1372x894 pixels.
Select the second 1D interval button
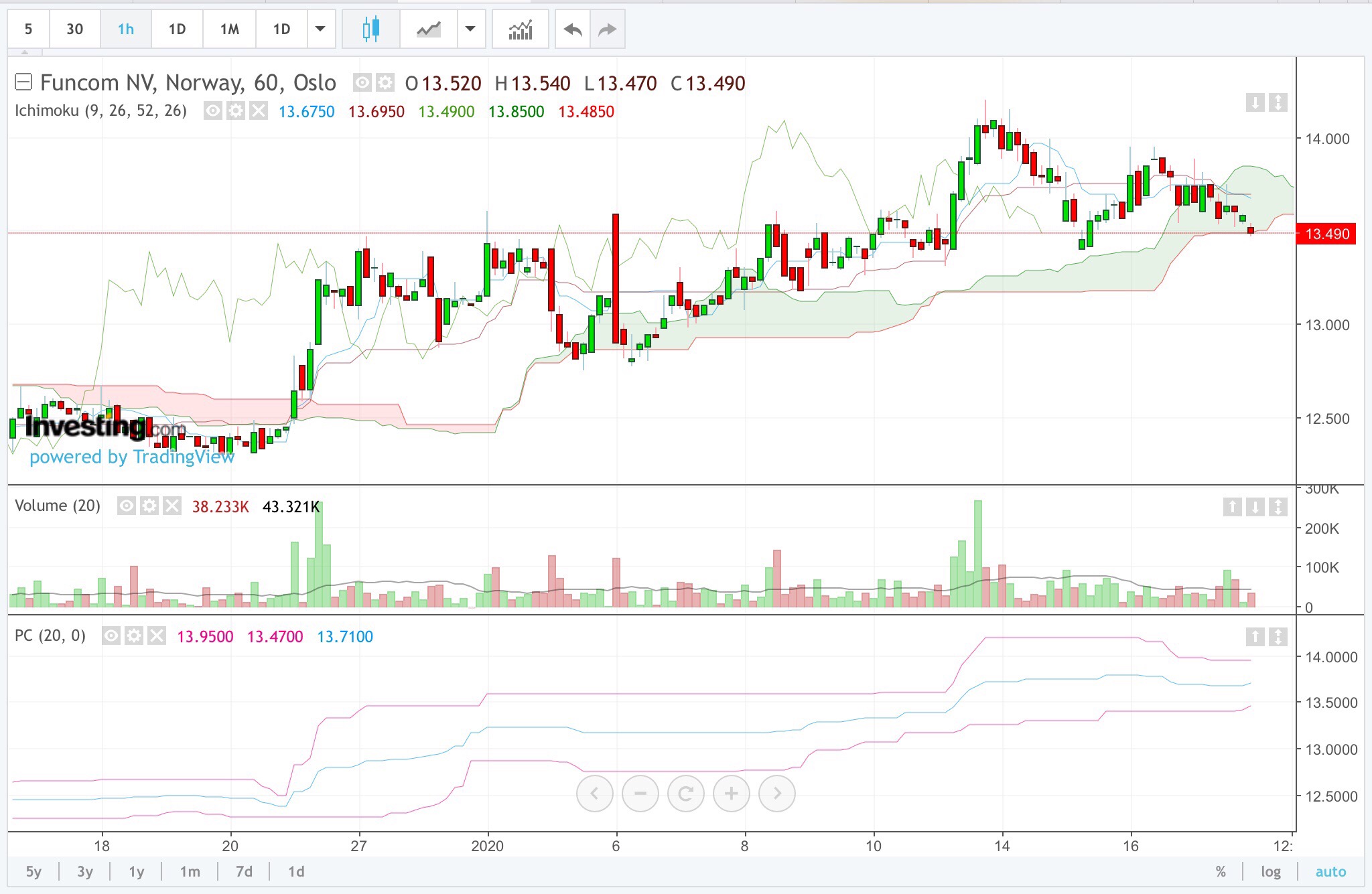tap(281, 29)
